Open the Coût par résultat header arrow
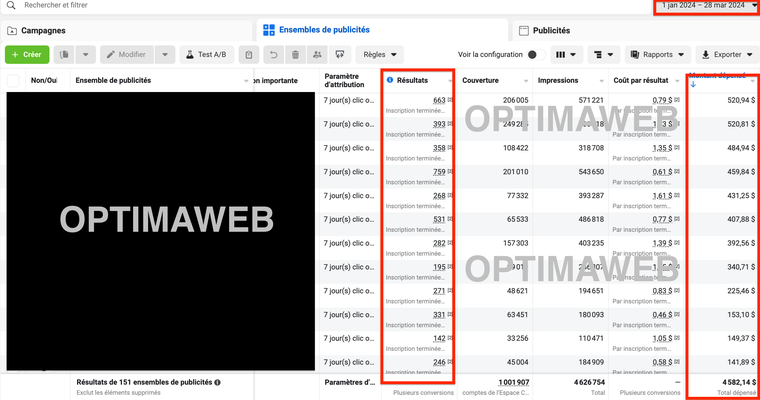Viewport: 760px width, 400px height. click(x=677, y=81)
